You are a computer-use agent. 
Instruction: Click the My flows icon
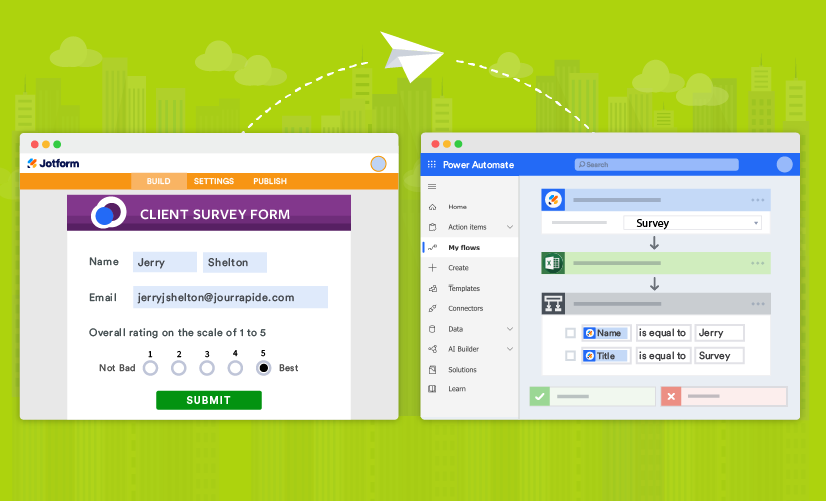pos(432,247)
